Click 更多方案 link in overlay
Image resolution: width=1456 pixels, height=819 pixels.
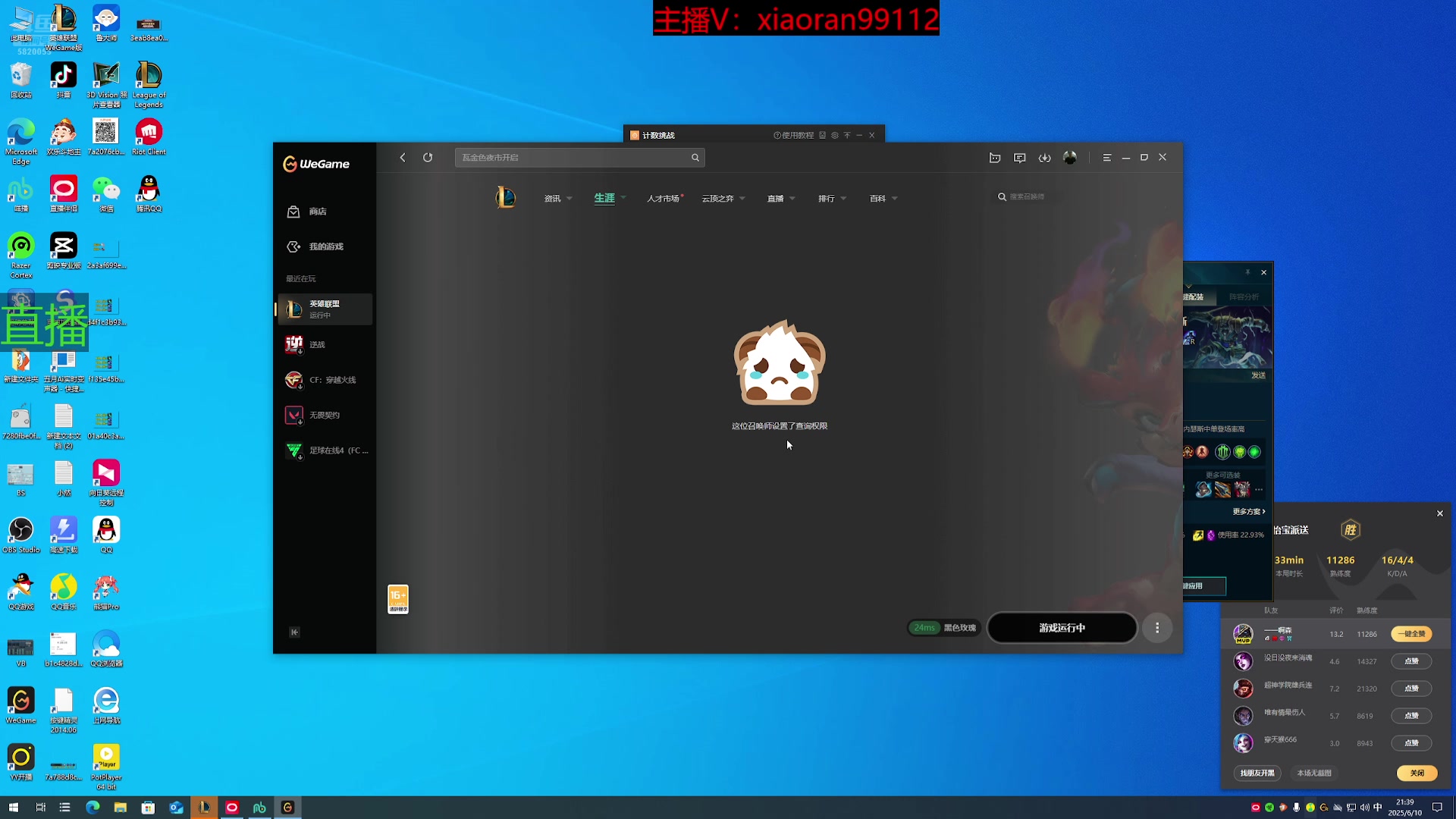[1248, 511]
